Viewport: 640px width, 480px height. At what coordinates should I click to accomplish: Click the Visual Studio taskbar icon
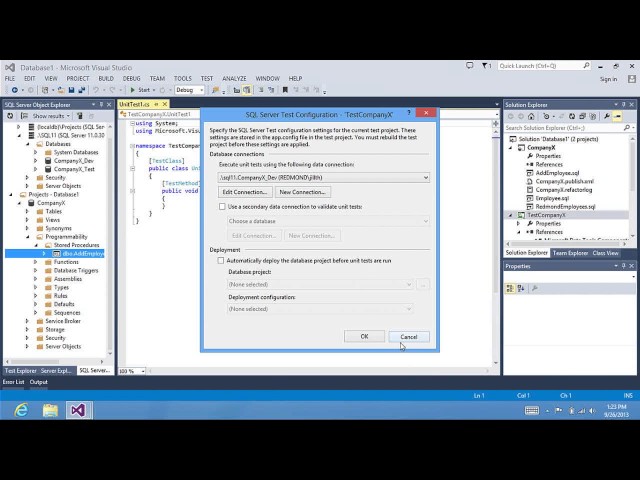coord(79,410)
